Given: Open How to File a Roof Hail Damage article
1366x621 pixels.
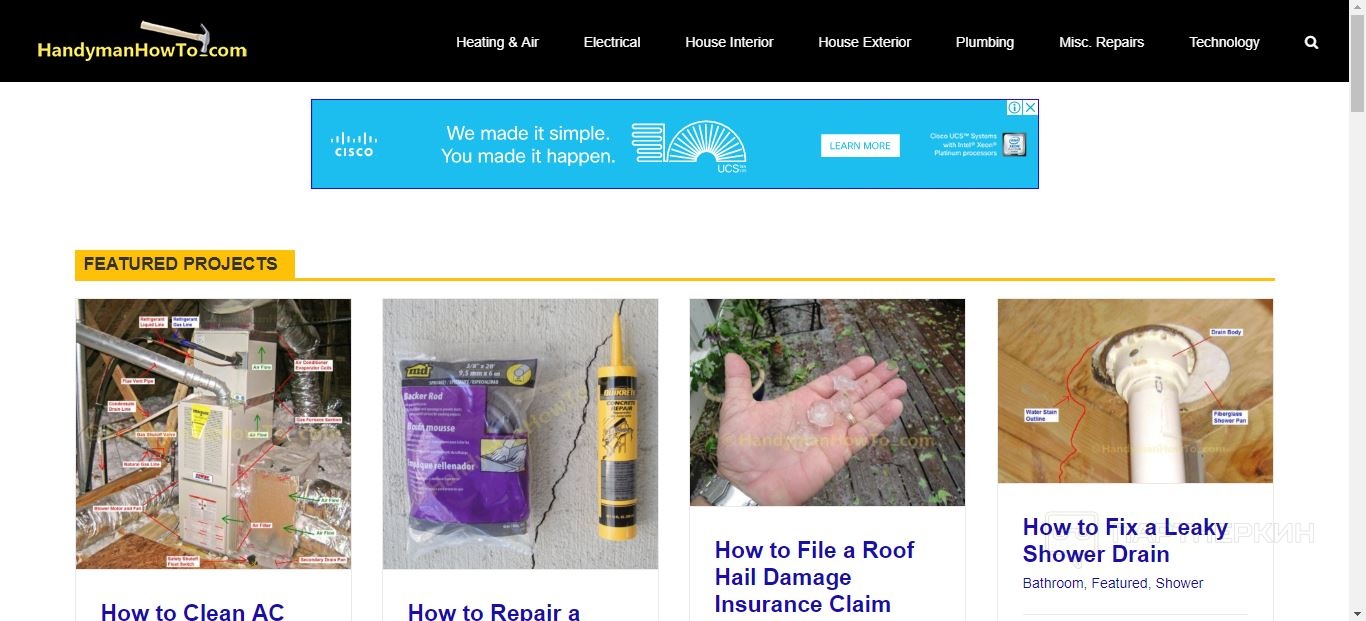Looking at the screenshot, I should 815,577.
